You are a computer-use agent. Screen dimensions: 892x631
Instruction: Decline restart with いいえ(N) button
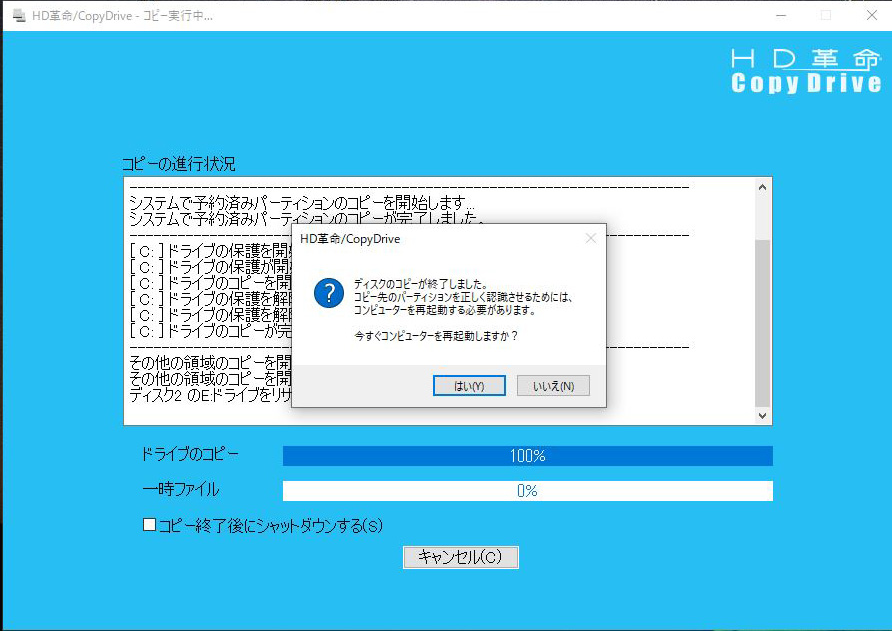[x=553, y=386]
